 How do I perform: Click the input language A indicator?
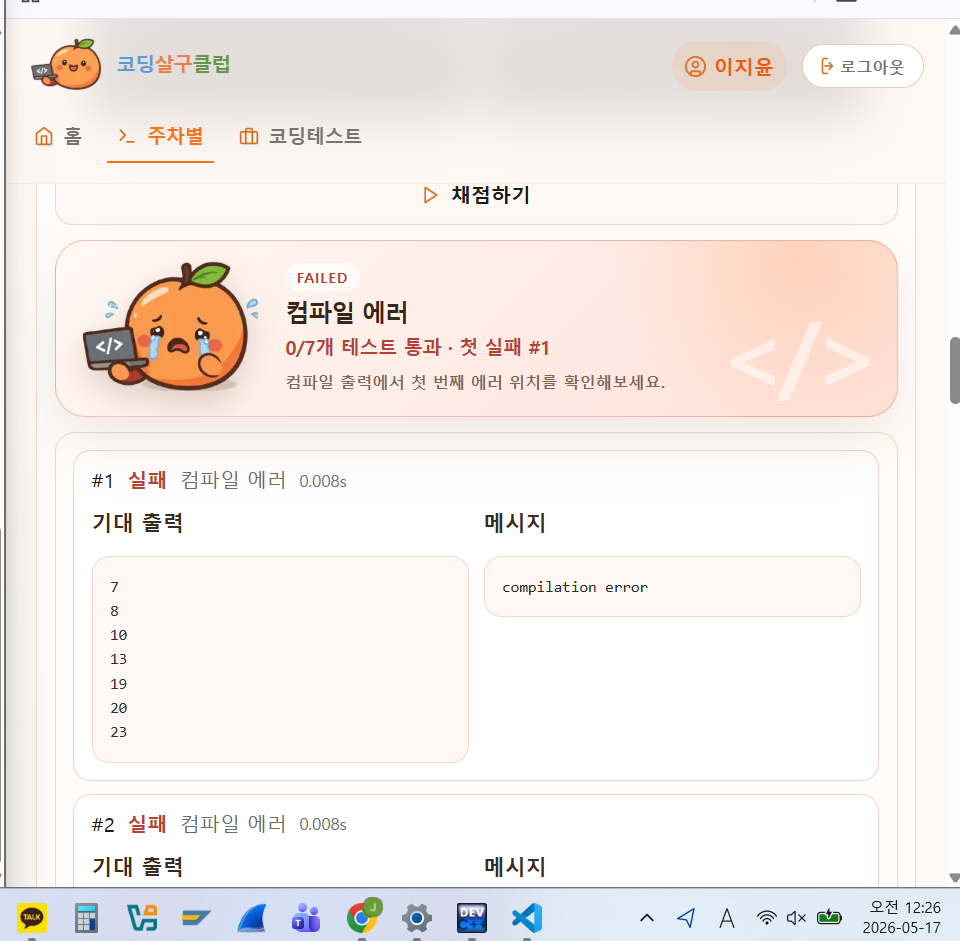(727, 918)
